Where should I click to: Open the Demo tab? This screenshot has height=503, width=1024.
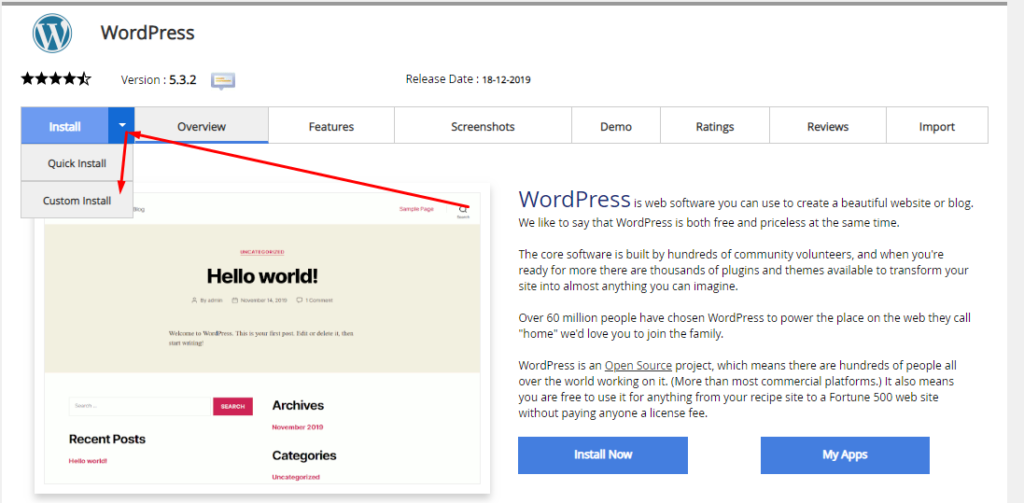[616, 126]
